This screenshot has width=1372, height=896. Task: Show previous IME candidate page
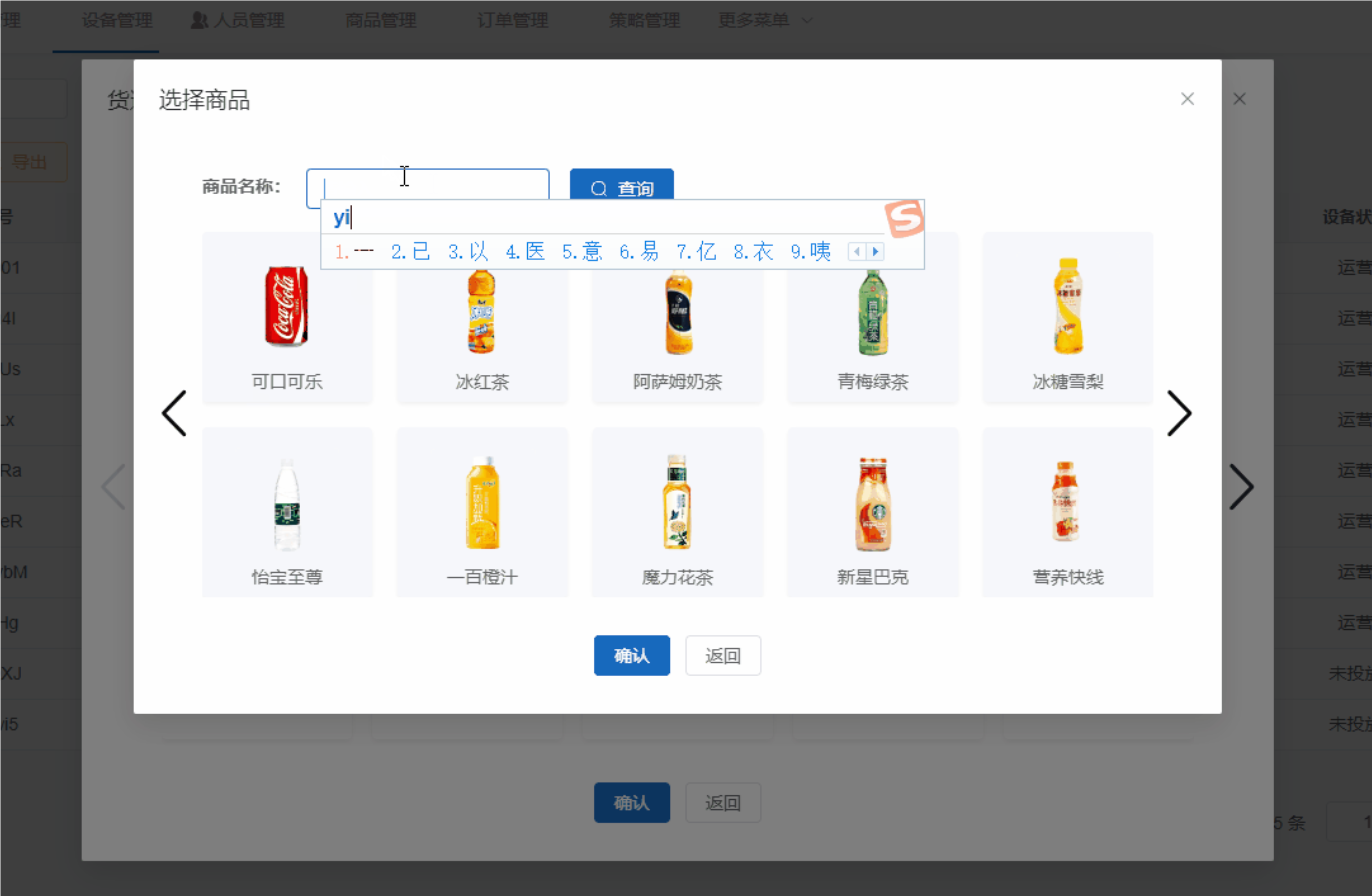point(857,252)
